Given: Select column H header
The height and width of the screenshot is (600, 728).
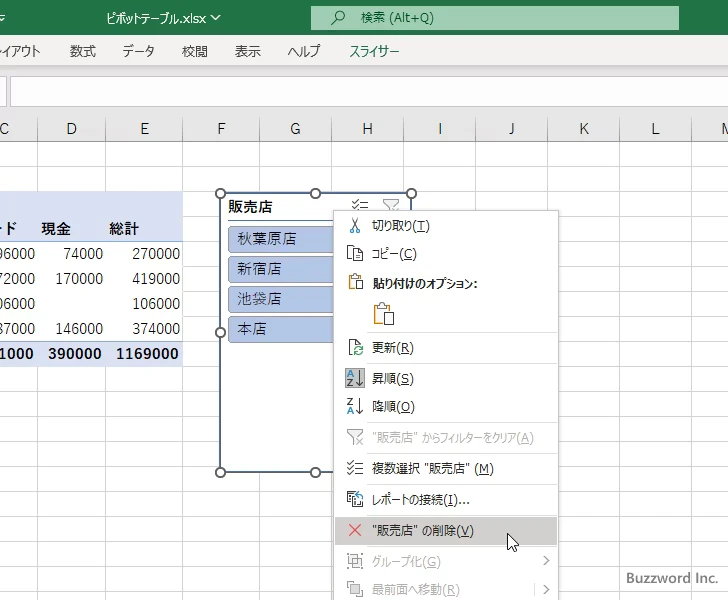Looking at the screenshot, I should coord(367,129).
